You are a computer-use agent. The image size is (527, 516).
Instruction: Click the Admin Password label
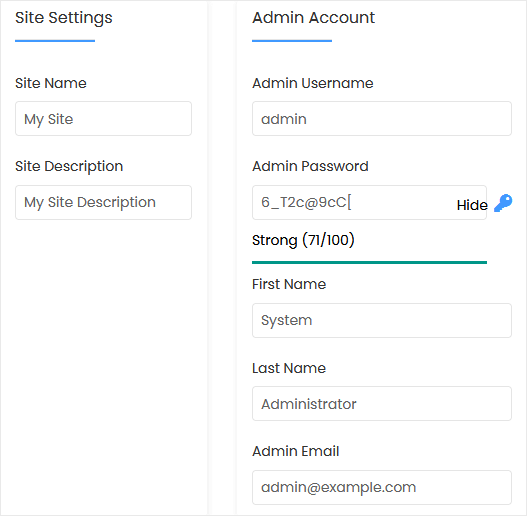[310, 166]
